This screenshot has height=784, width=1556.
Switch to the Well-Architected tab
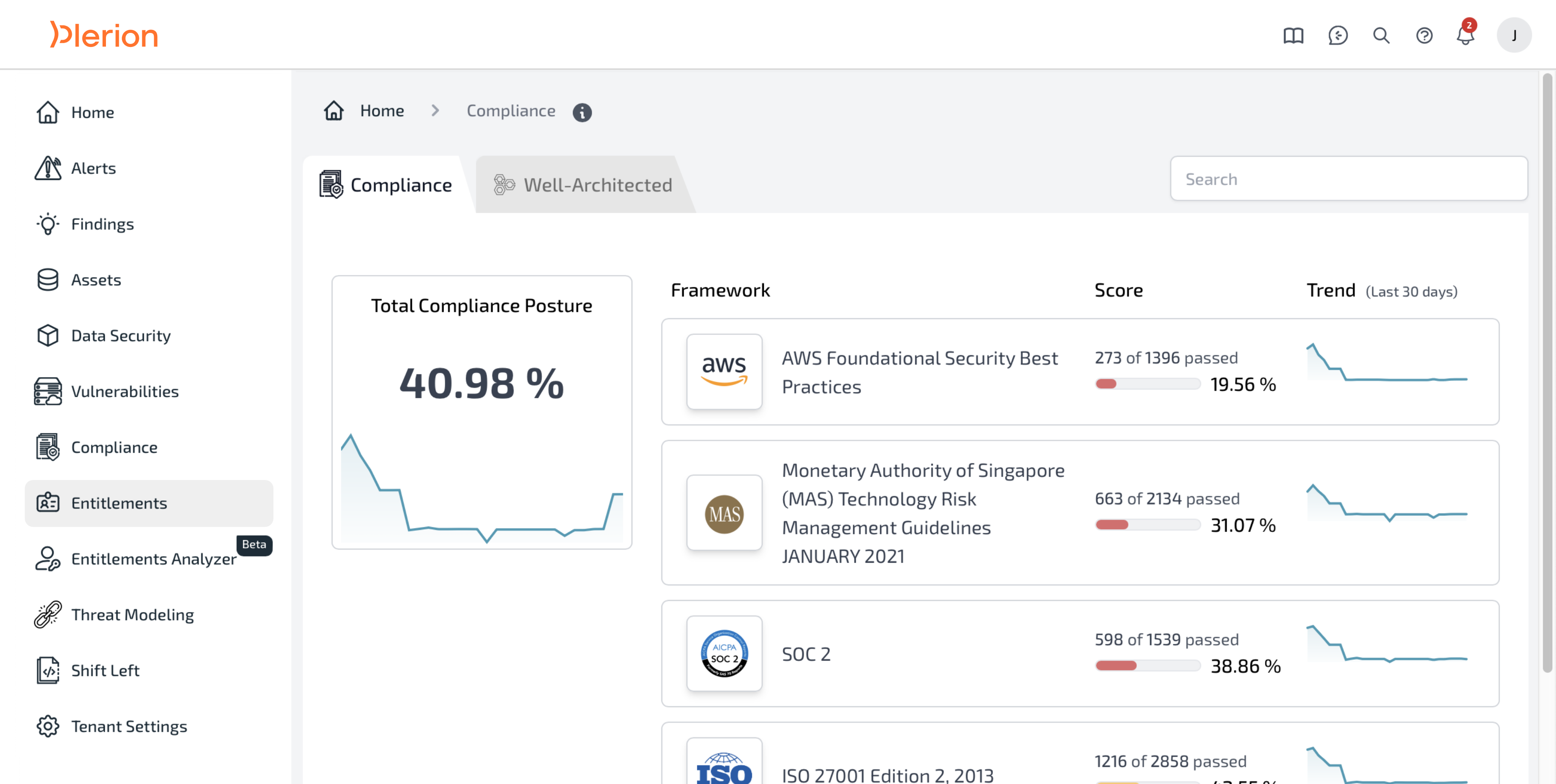[x=583, y=184]
